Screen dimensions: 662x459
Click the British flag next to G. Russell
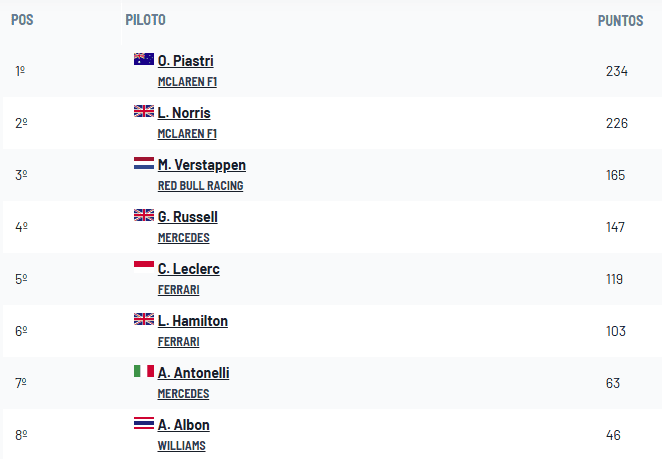coord(144,215)
